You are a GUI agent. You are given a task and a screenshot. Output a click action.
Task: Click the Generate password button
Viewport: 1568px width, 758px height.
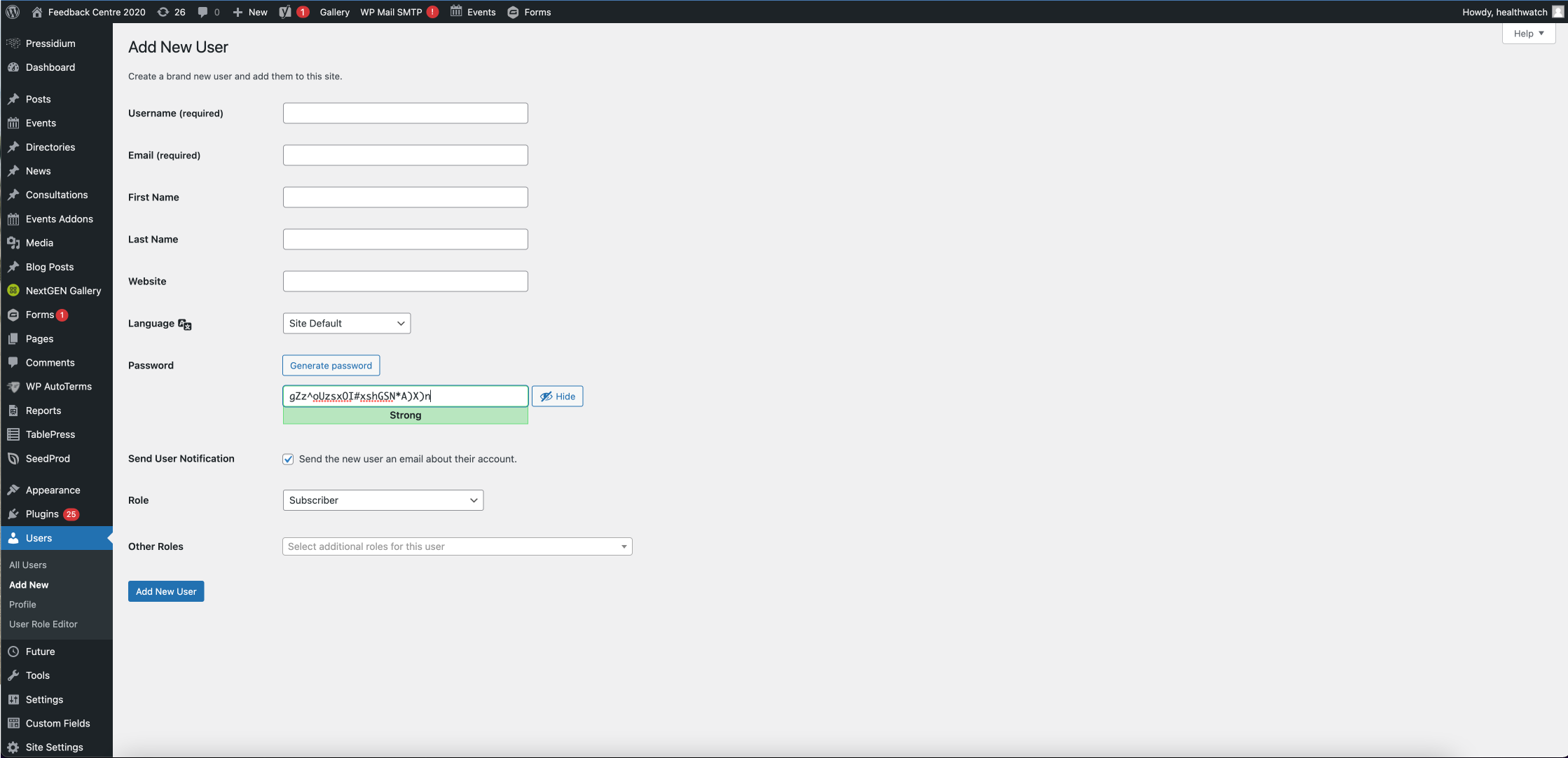tap(331, 366)
